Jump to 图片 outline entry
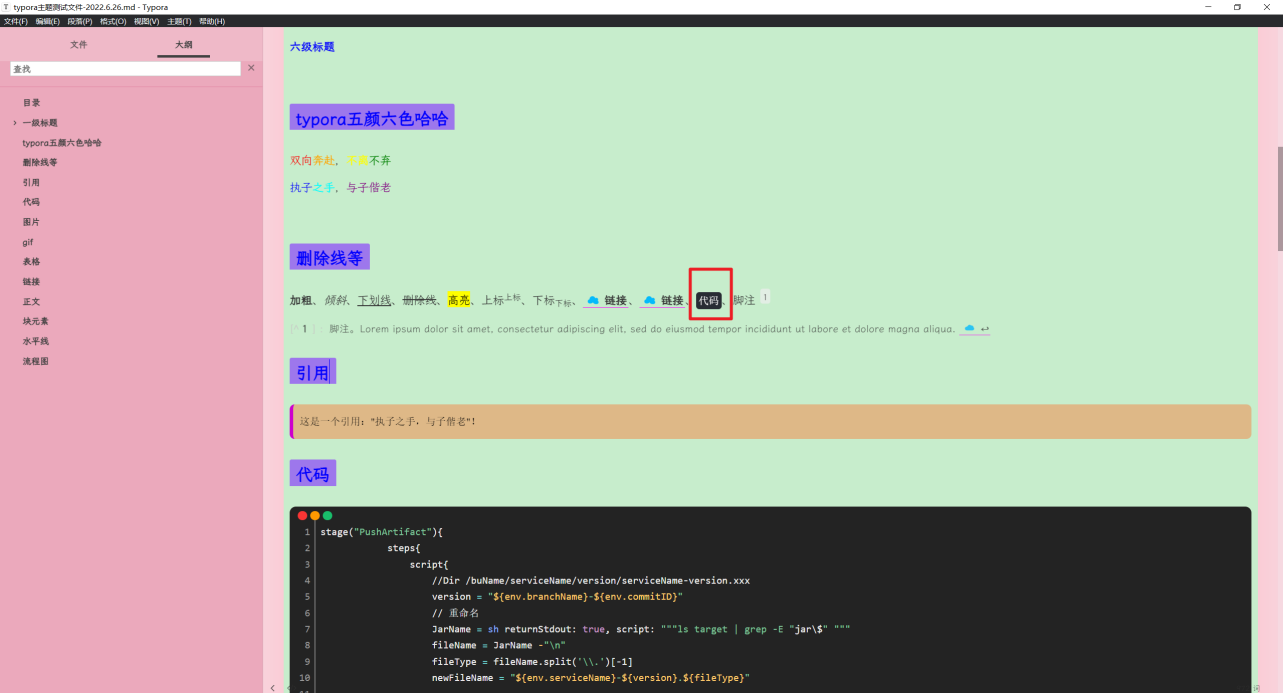1283x693 pixels. (x=32, y=222)
